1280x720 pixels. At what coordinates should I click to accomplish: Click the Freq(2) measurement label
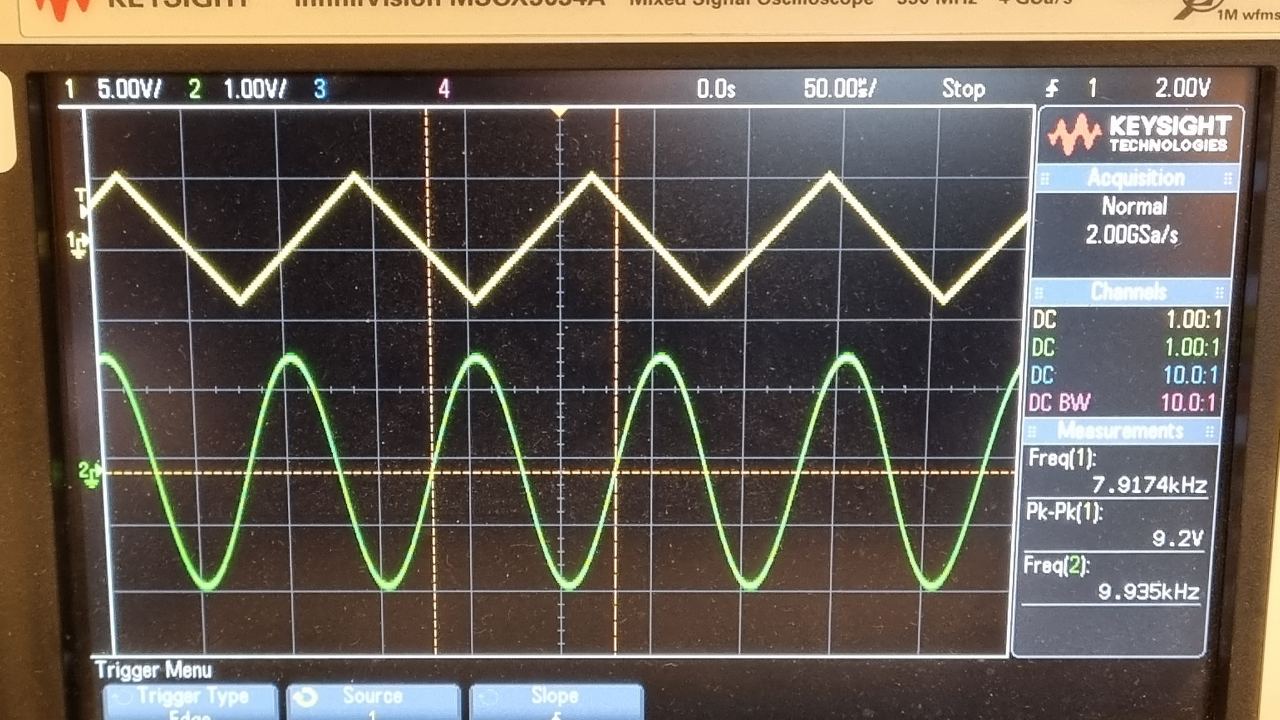pyautogui.click(x=1056, y=565)
